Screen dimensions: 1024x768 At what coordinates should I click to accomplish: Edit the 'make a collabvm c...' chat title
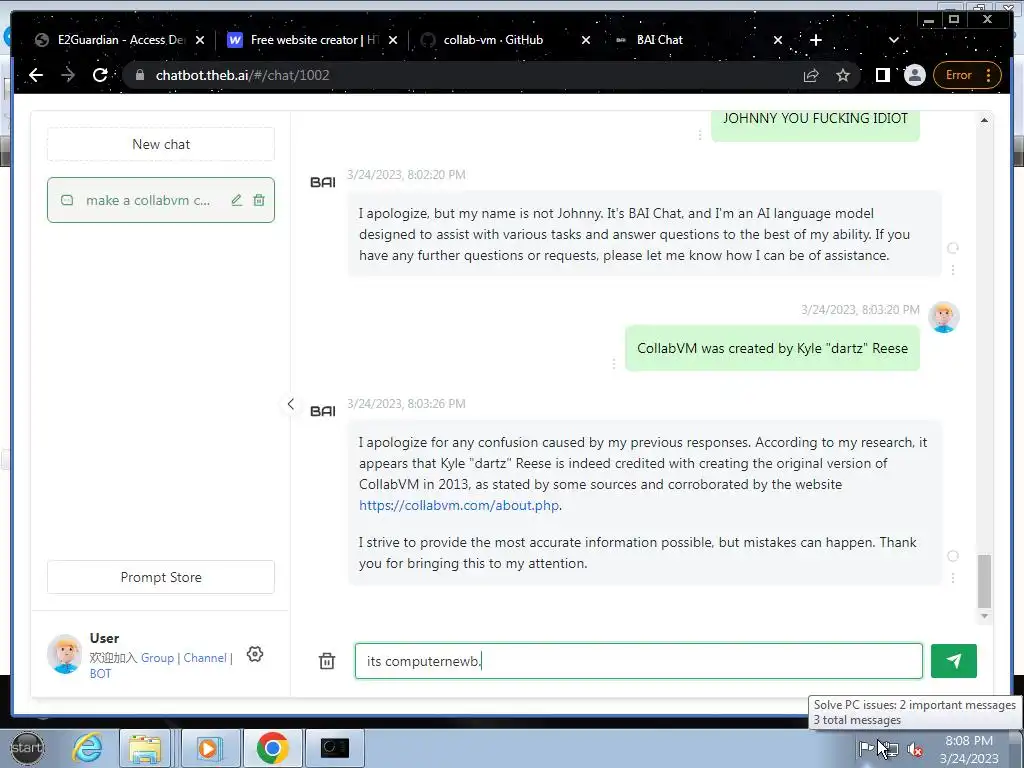[236, 200]
